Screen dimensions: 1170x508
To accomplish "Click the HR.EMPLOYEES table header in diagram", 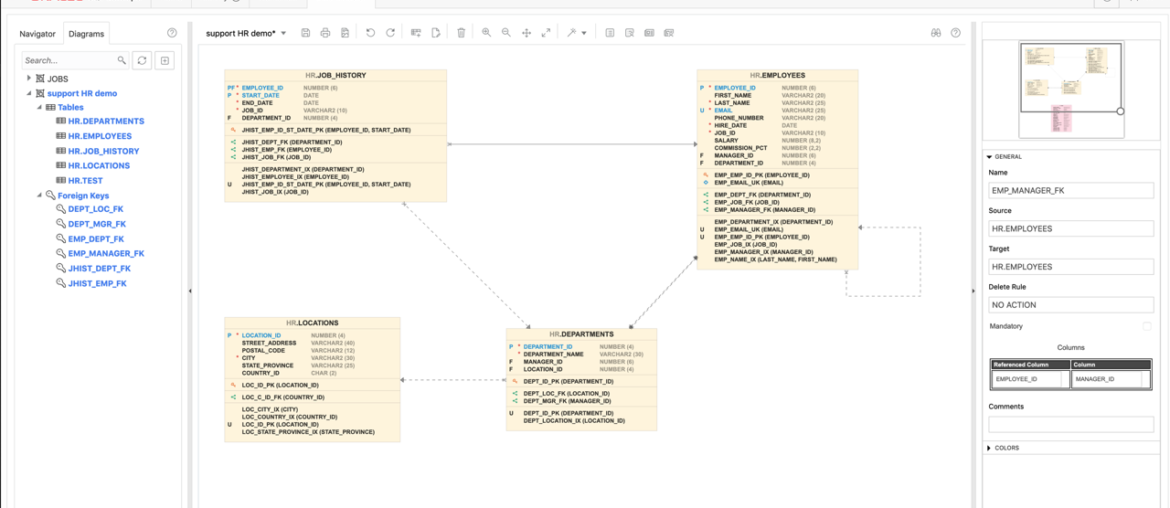I will tap(778, 75).
